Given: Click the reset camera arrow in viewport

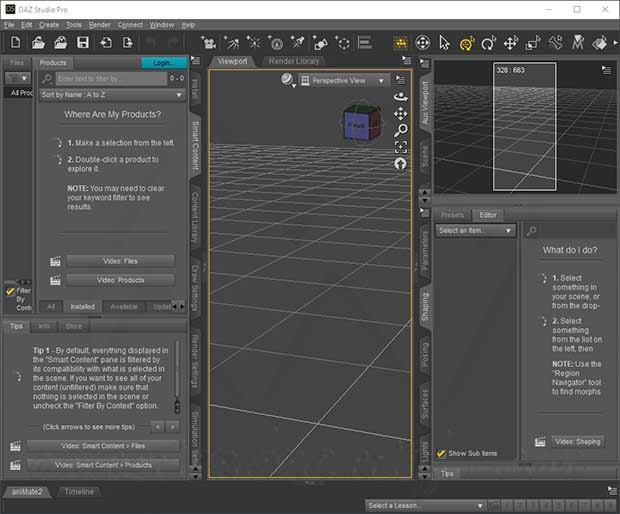Looking at the screenshot, I should click(401, 163).
